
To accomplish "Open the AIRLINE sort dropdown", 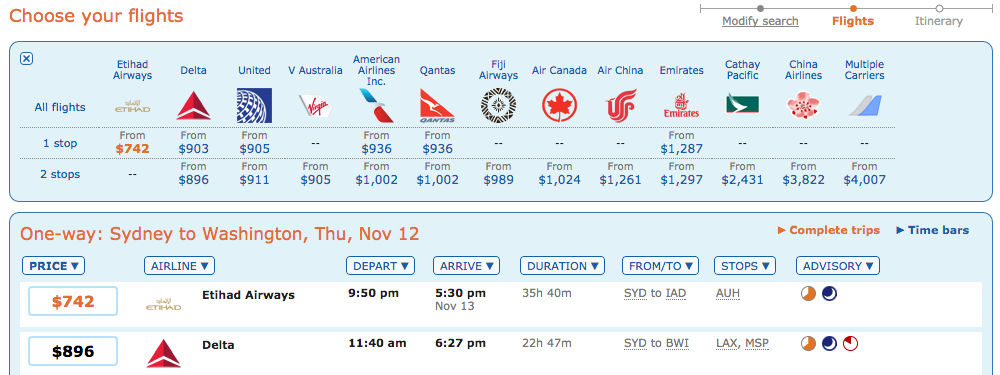I will (x=179, y=266).
